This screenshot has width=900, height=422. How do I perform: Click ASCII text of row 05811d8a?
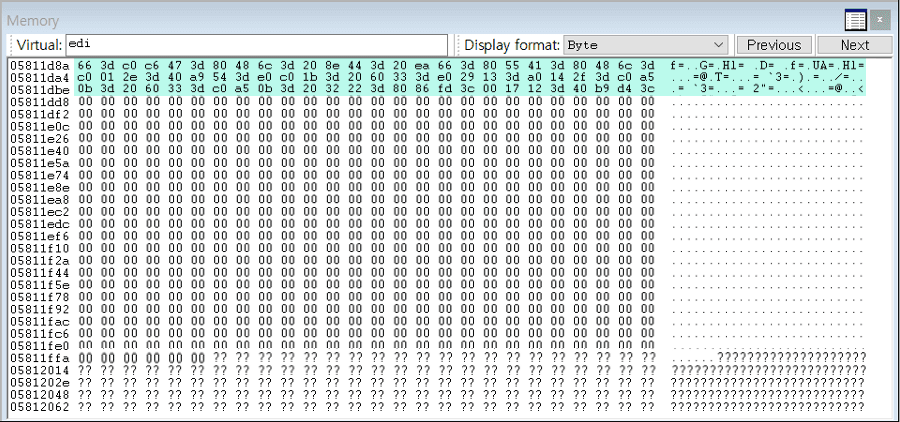click(x=768, y=65)
